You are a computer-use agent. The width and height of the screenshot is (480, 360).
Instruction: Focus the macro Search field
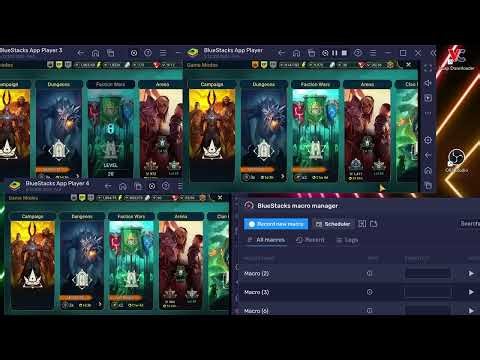470,223
